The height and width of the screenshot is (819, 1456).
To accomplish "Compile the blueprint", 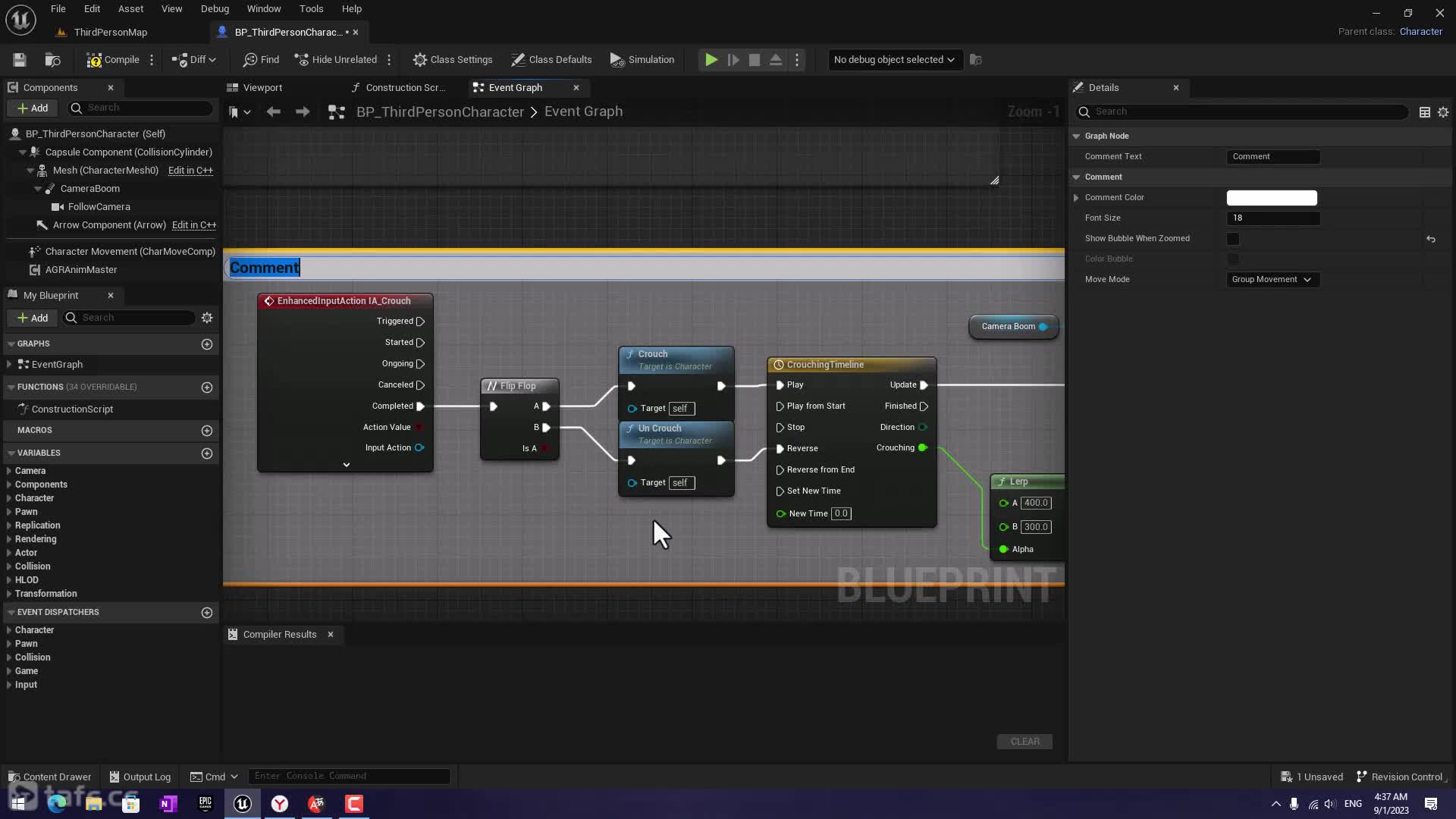I will [x=112, y=60].
